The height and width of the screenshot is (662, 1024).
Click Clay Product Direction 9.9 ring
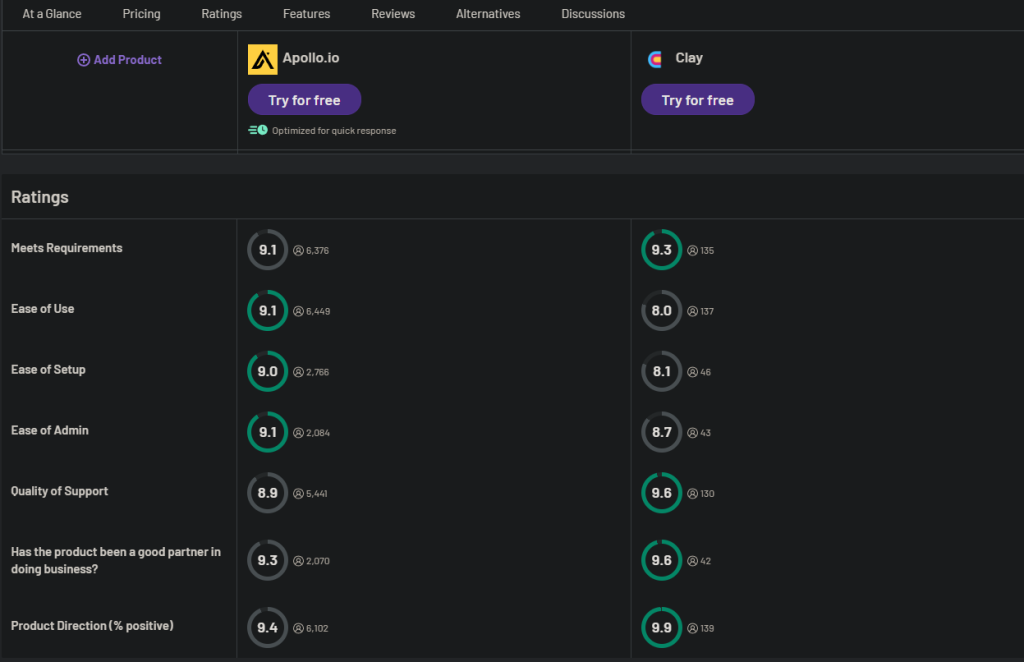(x=662, y=627)
